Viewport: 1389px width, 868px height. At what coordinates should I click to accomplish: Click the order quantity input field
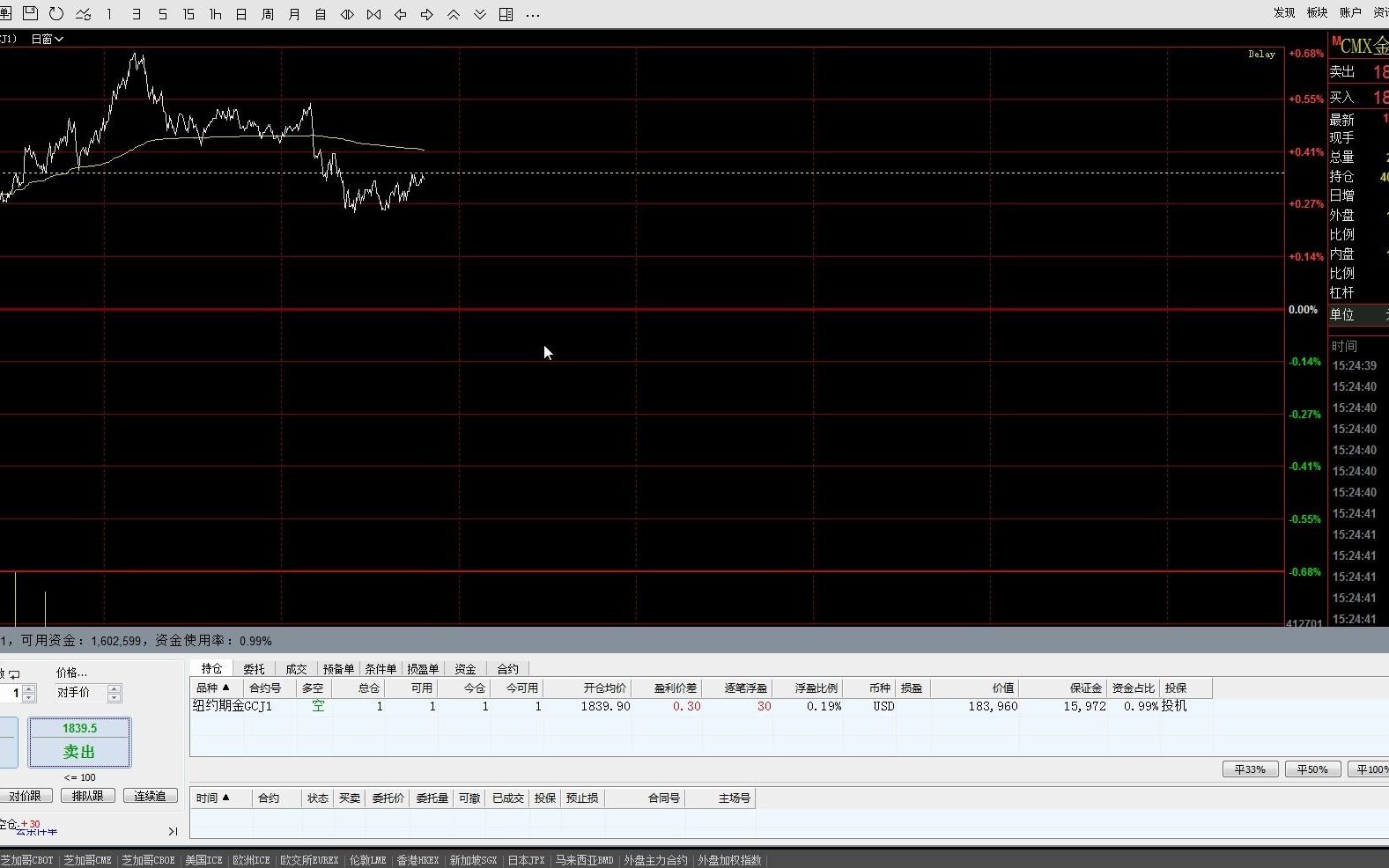tap(11, 693)
